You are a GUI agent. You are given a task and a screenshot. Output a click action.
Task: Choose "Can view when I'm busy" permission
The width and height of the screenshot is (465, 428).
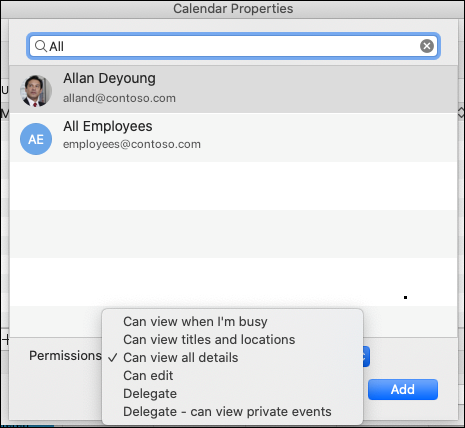195,322
